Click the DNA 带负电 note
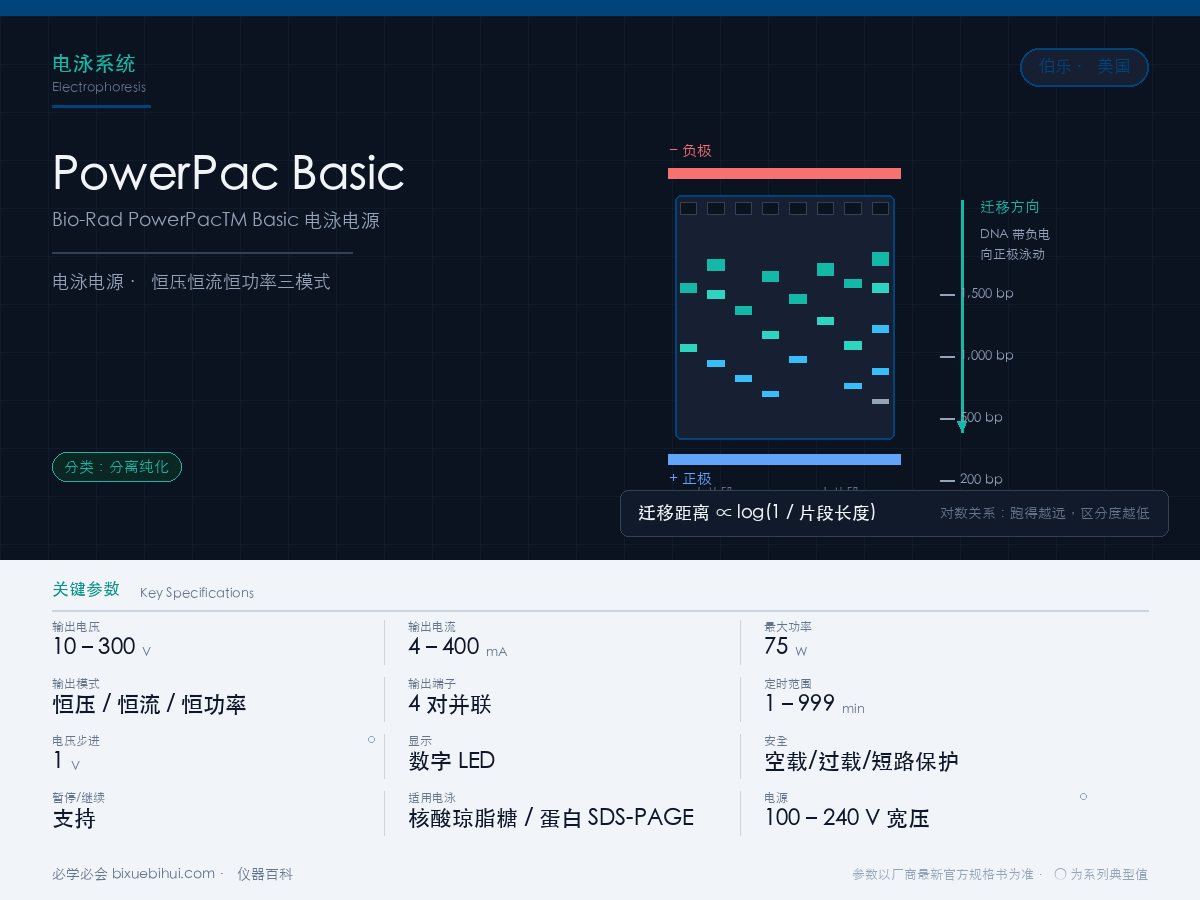The width and height of the screenshot is (1200, 900). click(1015, 234)
